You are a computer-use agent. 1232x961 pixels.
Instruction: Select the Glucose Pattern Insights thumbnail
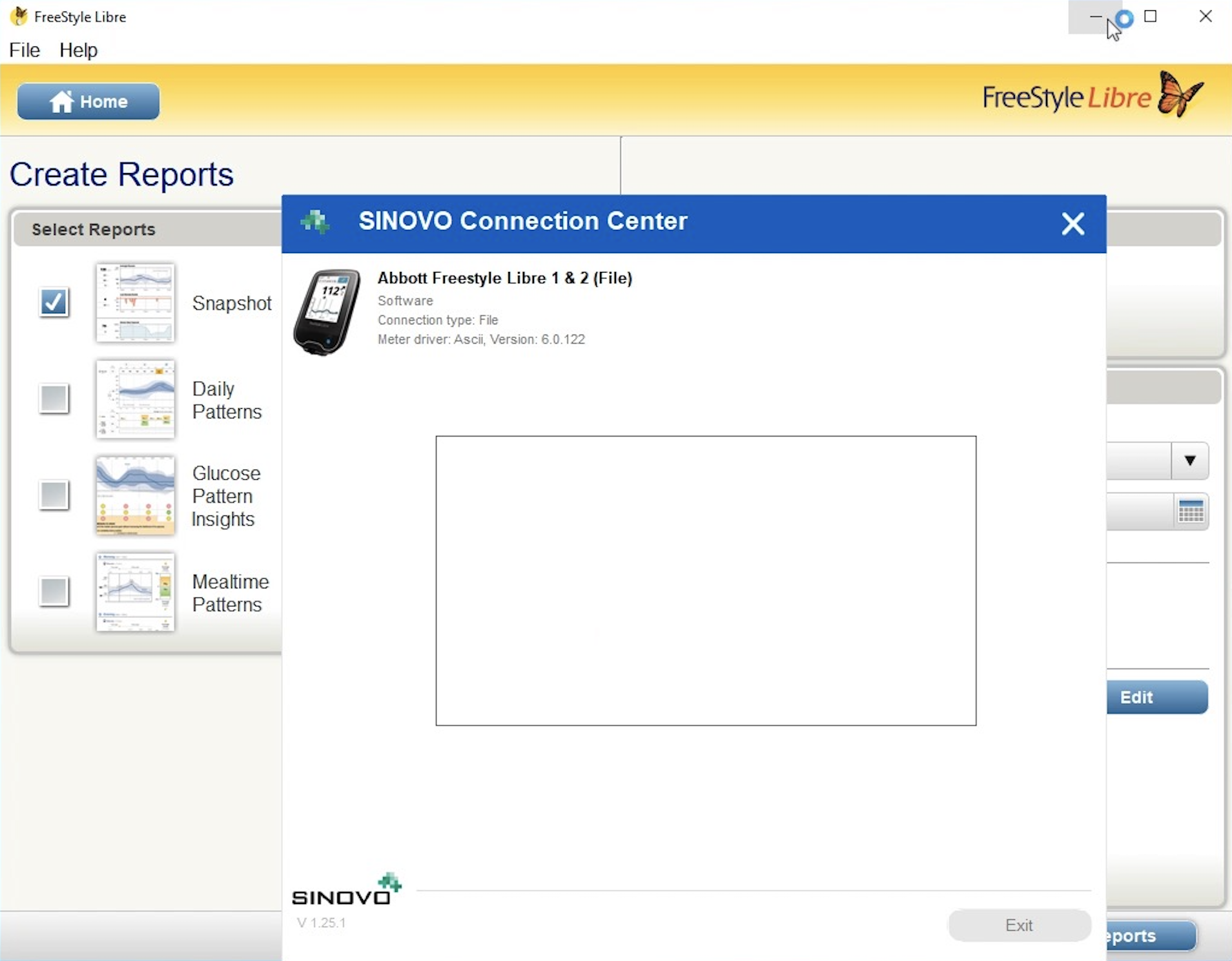(135, 495)
